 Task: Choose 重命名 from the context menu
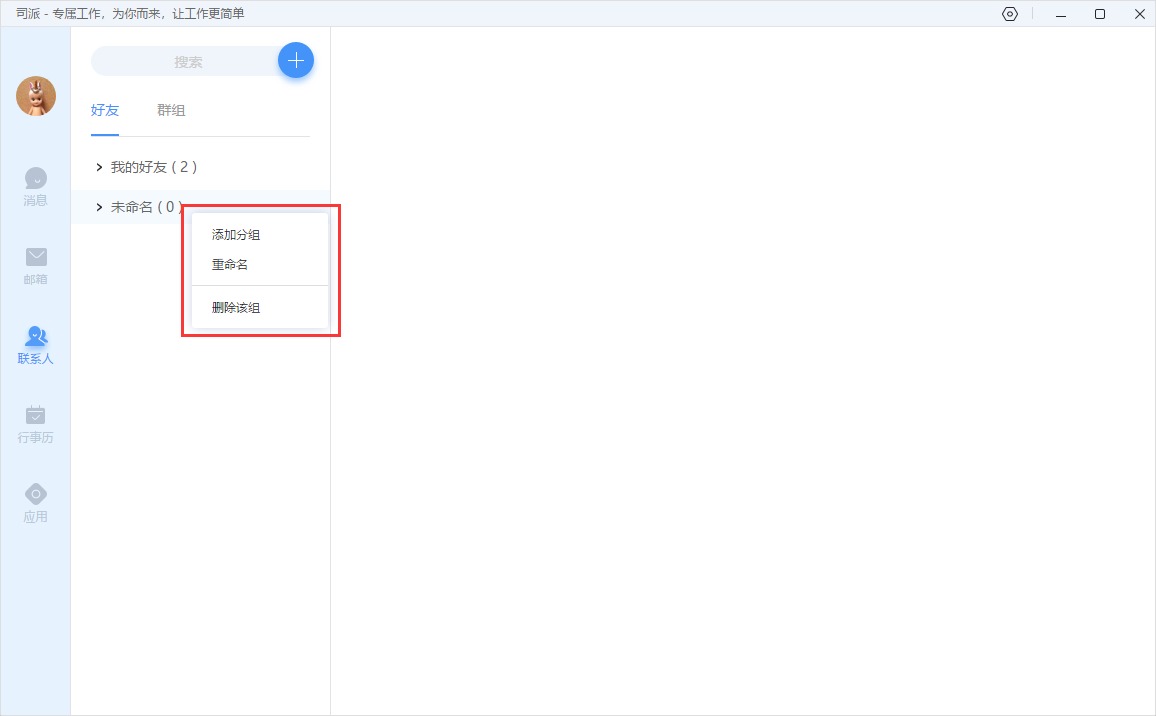(x=230, y=265)
